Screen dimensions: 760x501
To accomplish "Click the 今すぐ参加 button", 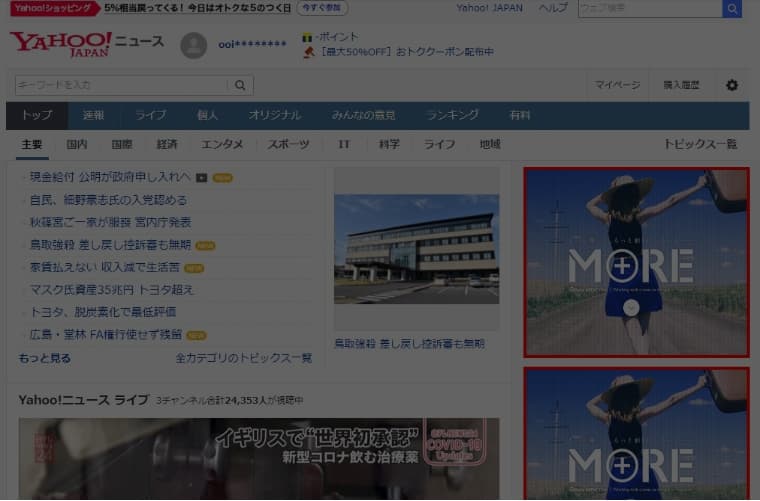I will point(322,8).
